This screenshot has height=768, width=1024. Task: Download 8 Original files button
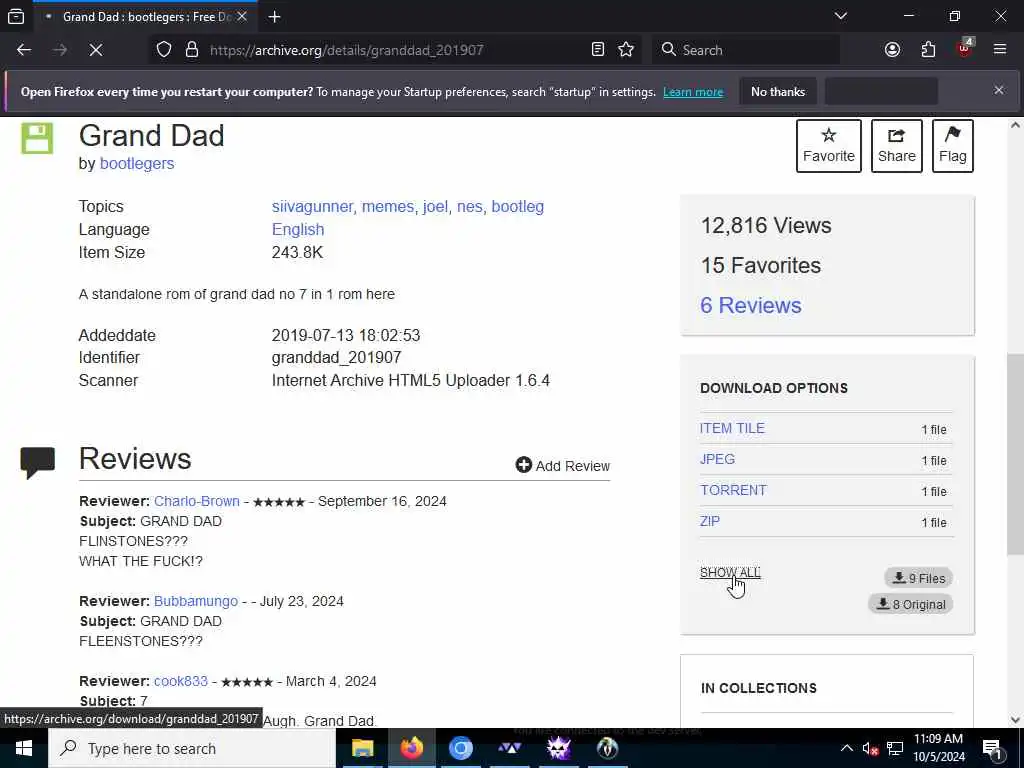(910, 604)
